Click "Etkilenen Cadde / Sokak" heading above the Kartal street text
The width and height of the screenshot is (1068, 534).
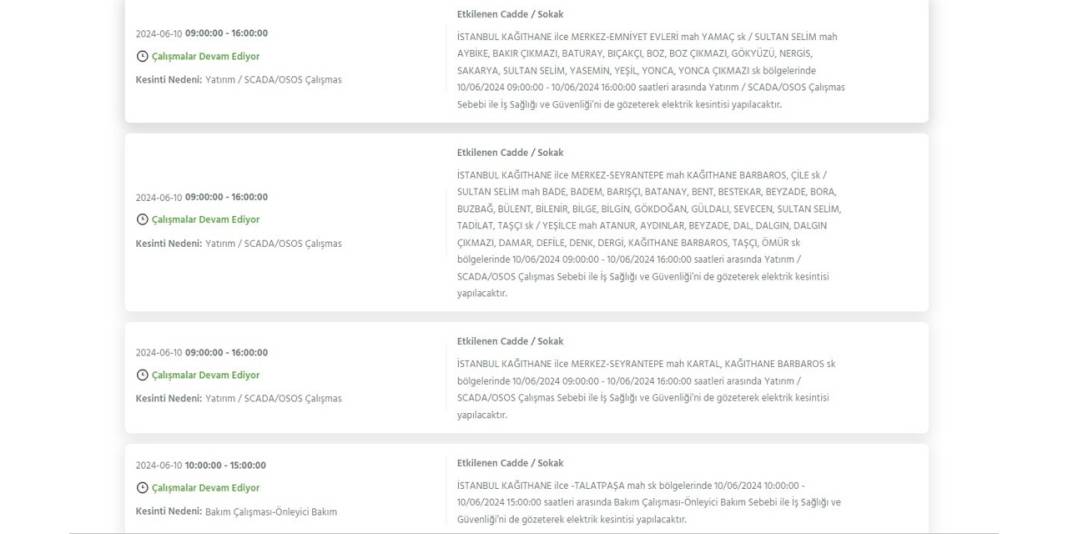point(510,342)
